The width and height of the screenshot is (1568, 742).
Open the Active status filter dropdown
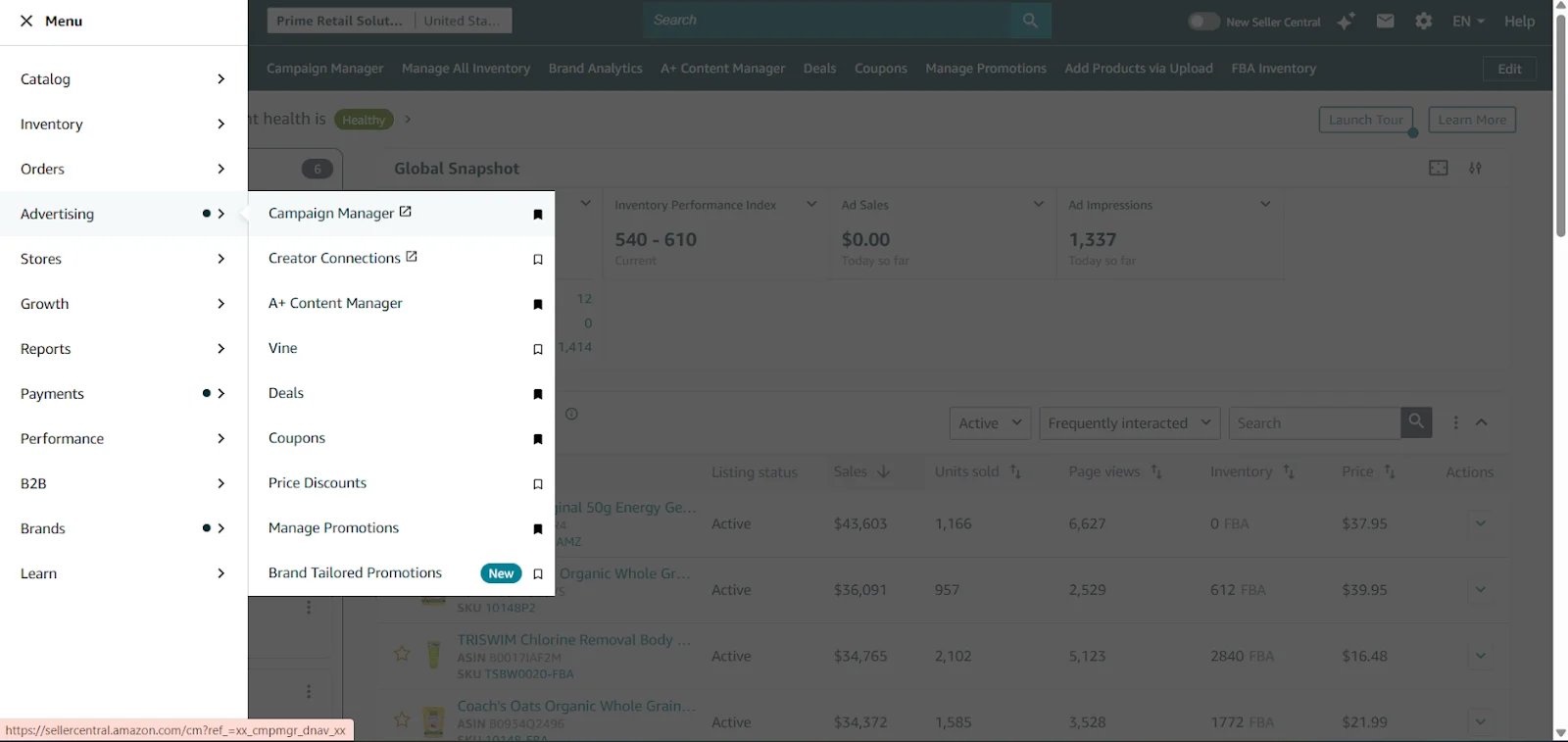990,423
